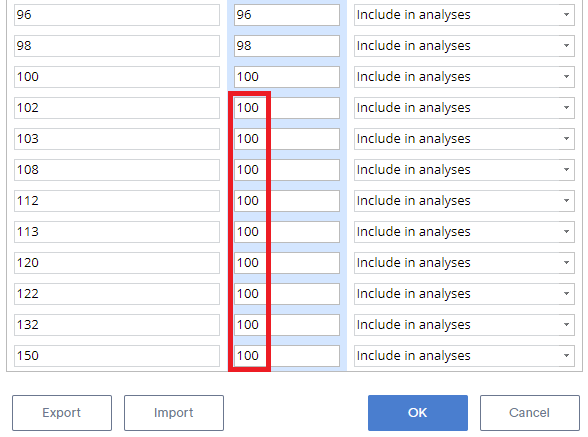Click the dropdown arrow in the 103 row

(566, 139)
